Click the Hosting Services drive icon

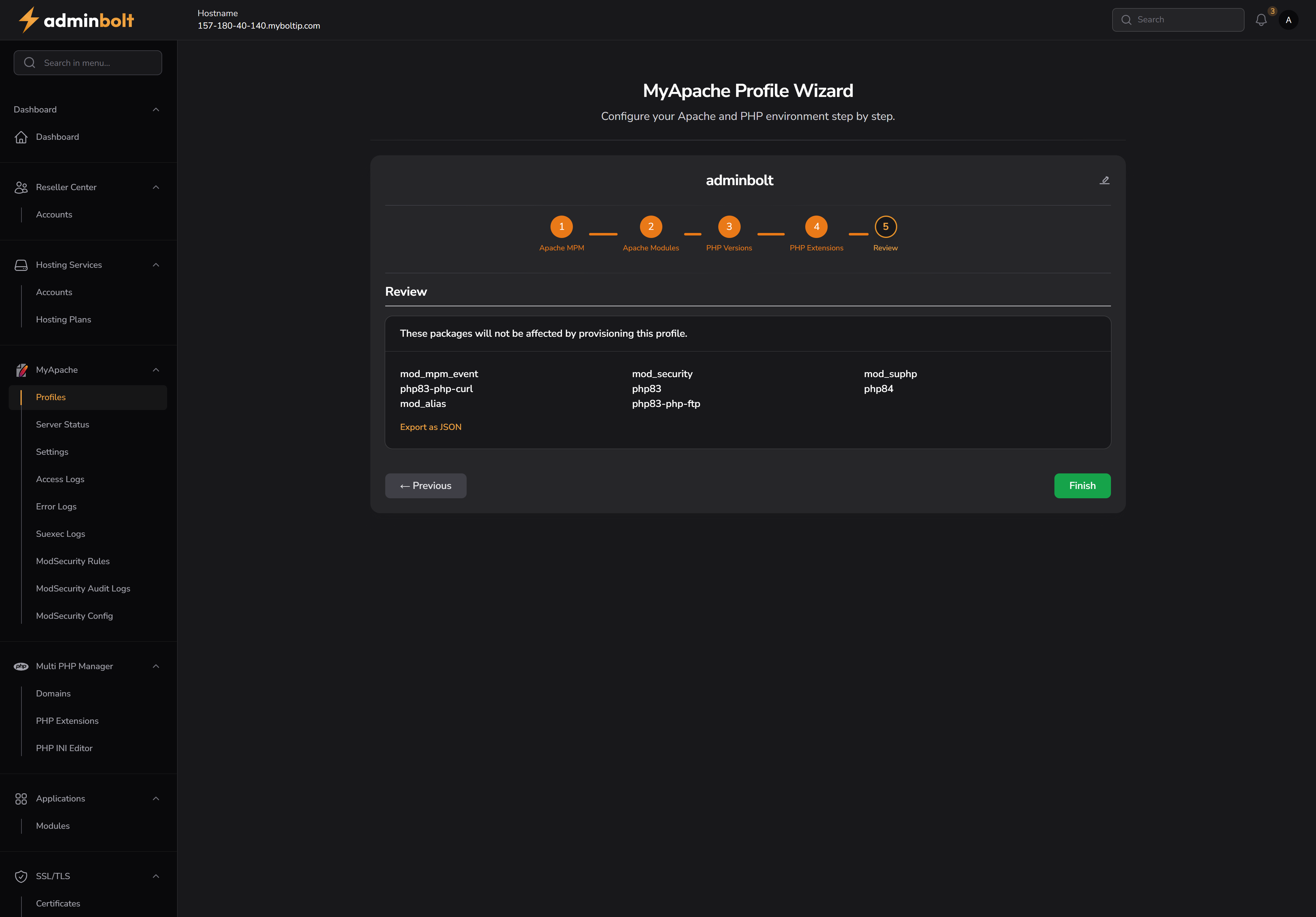(x=21, y=264)
